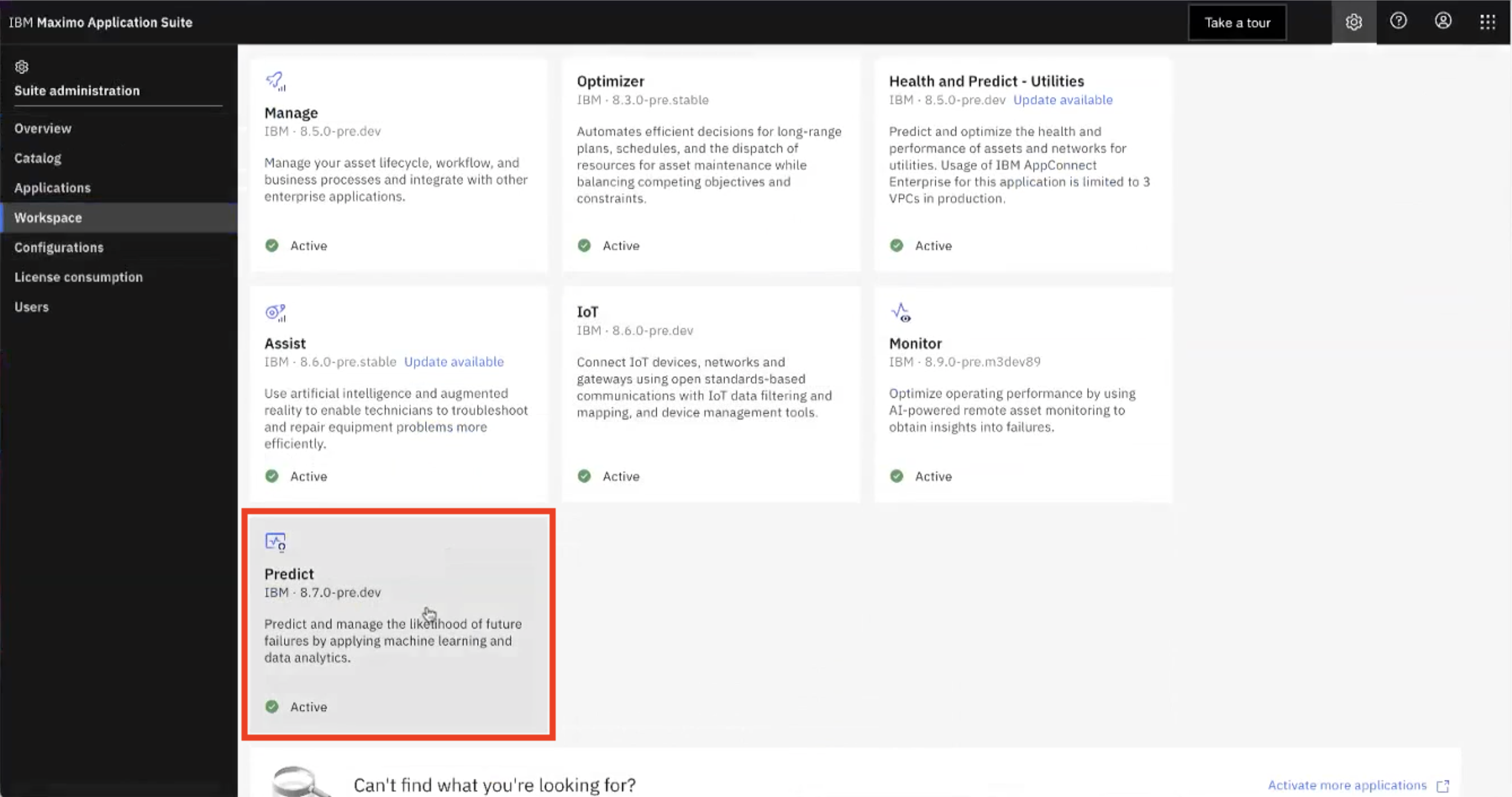Click the Suite administration gear icon
Image resolution: width=1512 pixels, height=797 pixels.
[x=22, y=67]
